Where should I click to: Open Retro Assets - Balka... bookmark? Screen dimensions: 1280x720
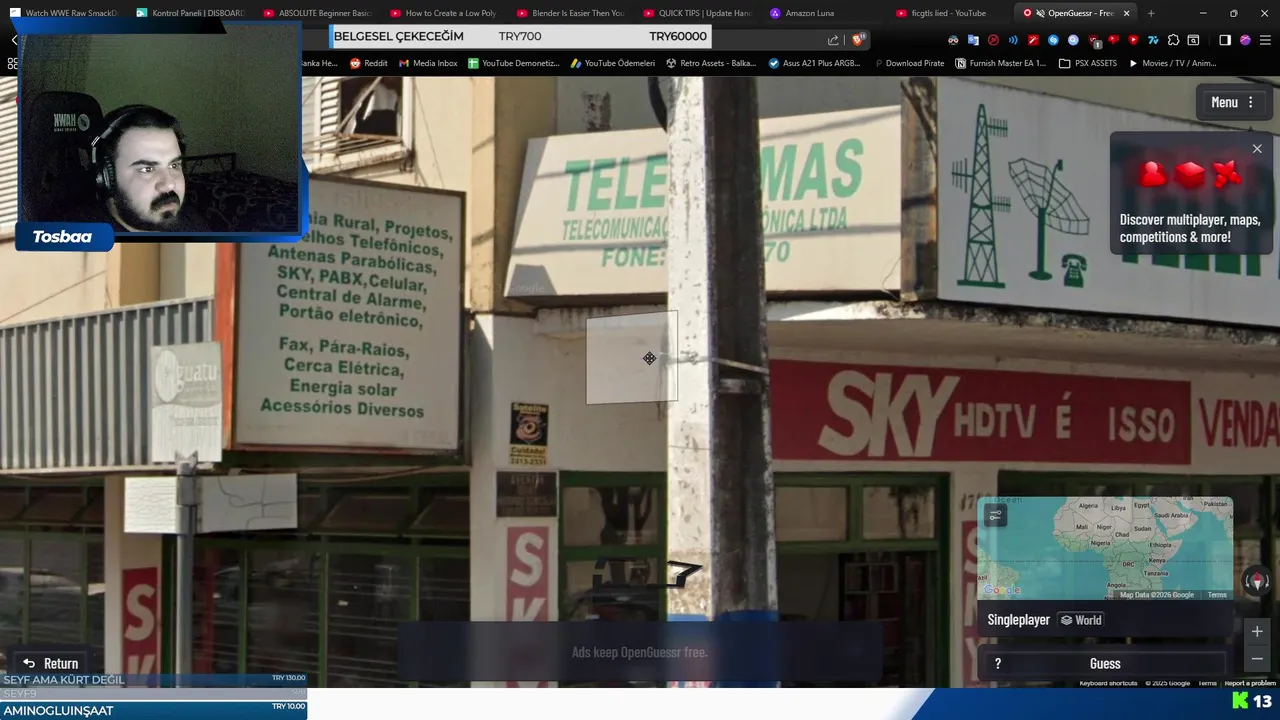tap(711, 63)
